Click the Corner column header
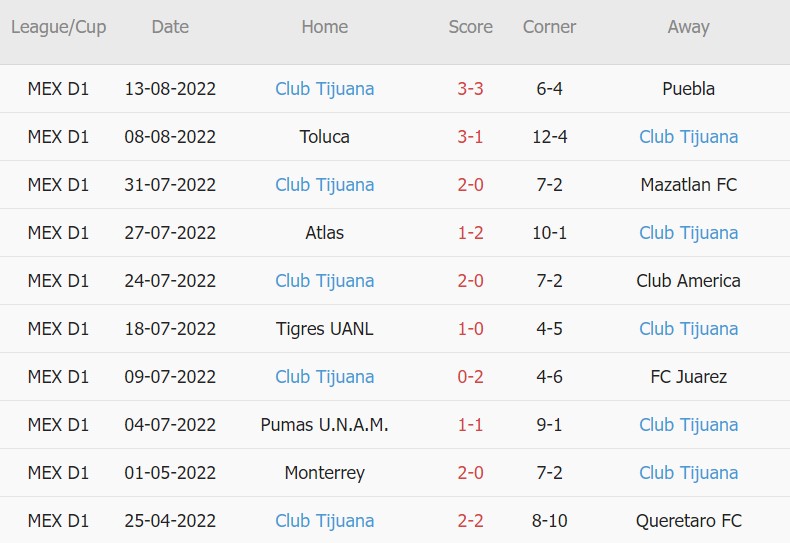 pos(549,27)
